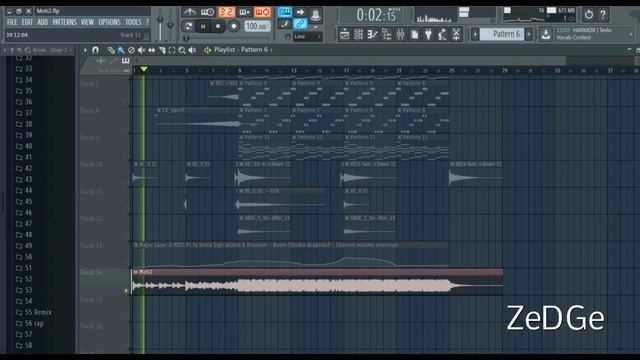This screenshot has width=640, height=360.
Task: Mute Track 14 with its green dot
Action: (x=126, y=291)
